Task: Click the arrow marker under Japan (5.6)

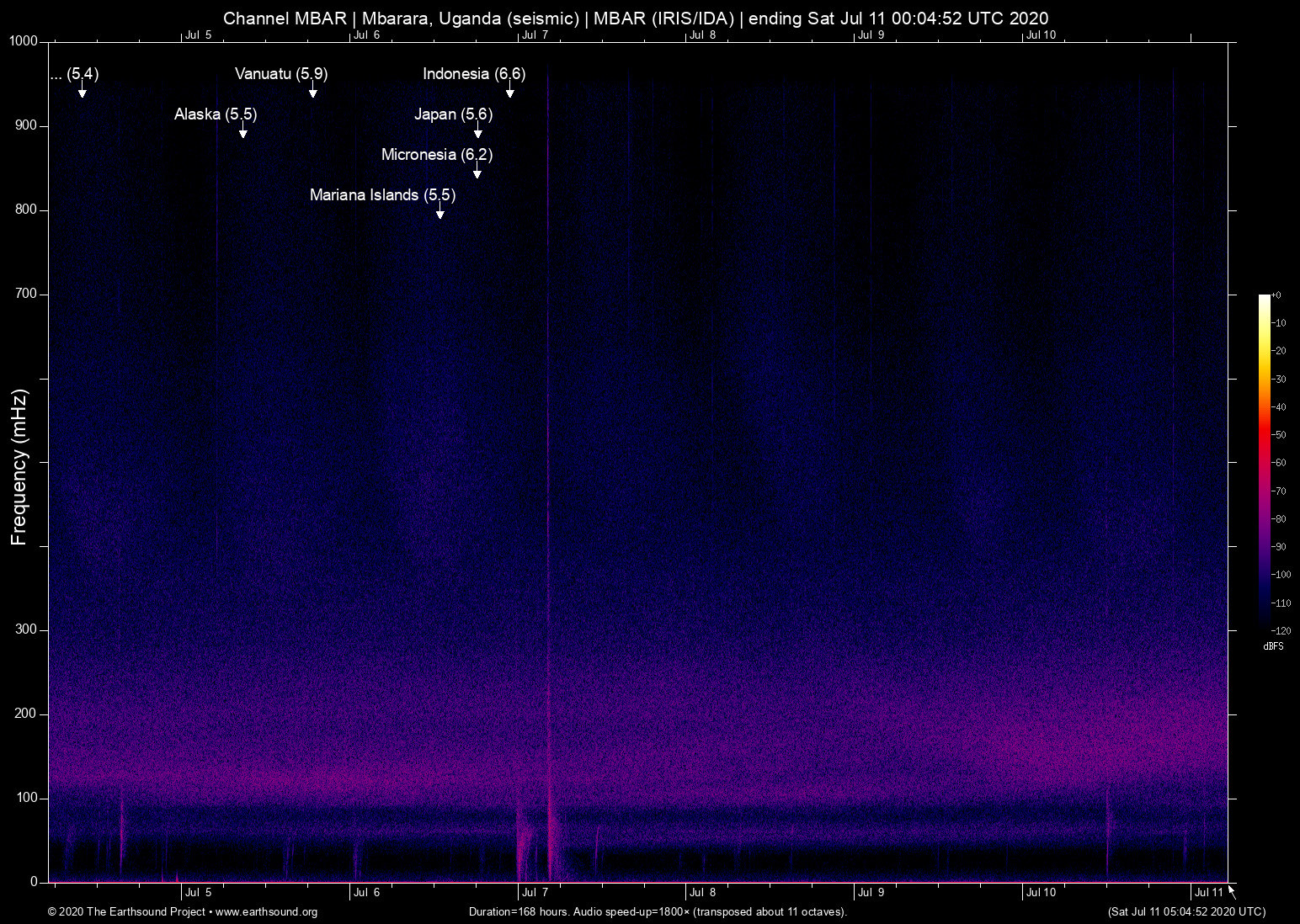Action: pos(477,131)
